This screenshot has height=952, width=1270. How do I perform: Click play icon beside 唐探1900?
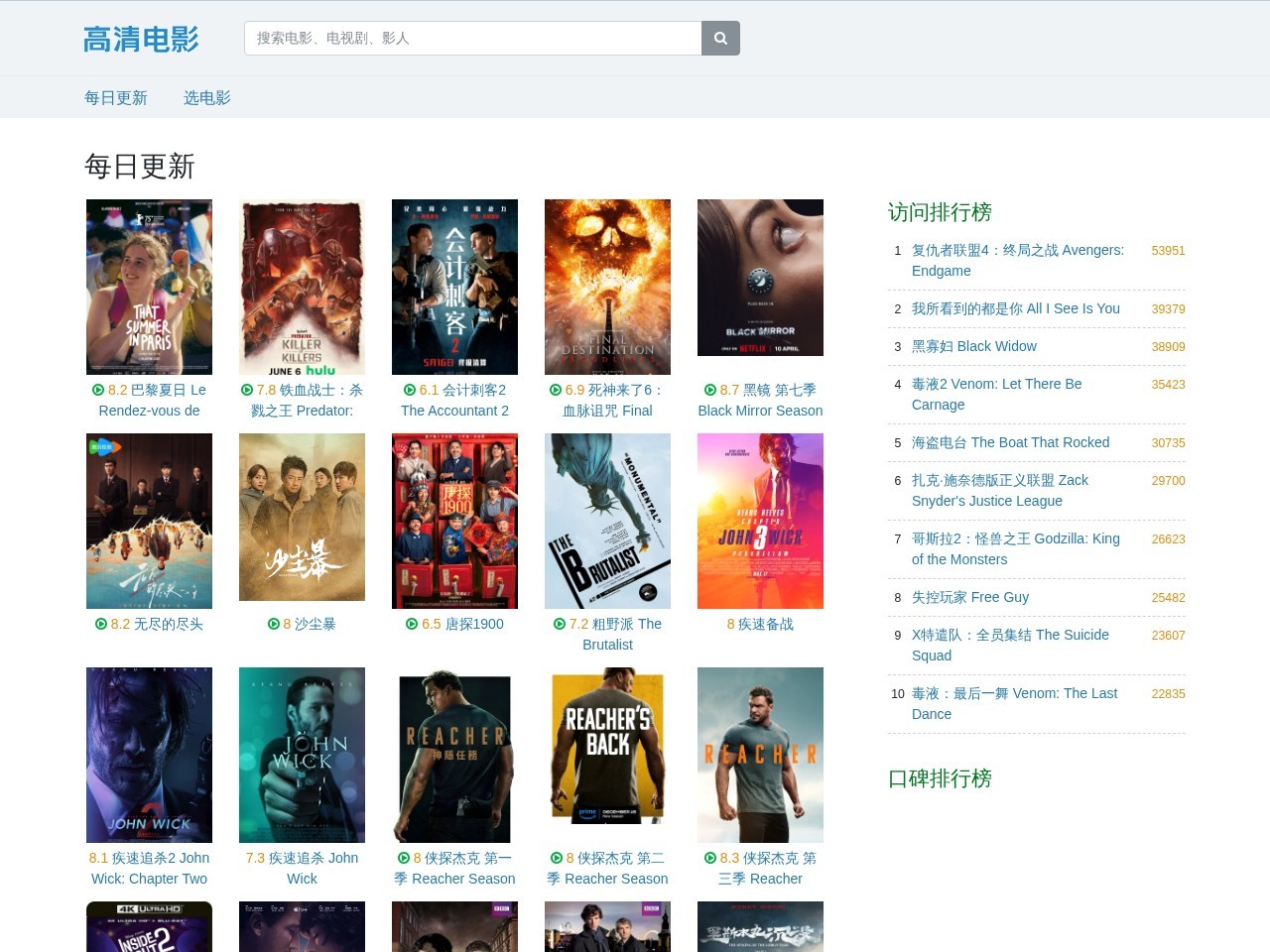coord(412,625)
